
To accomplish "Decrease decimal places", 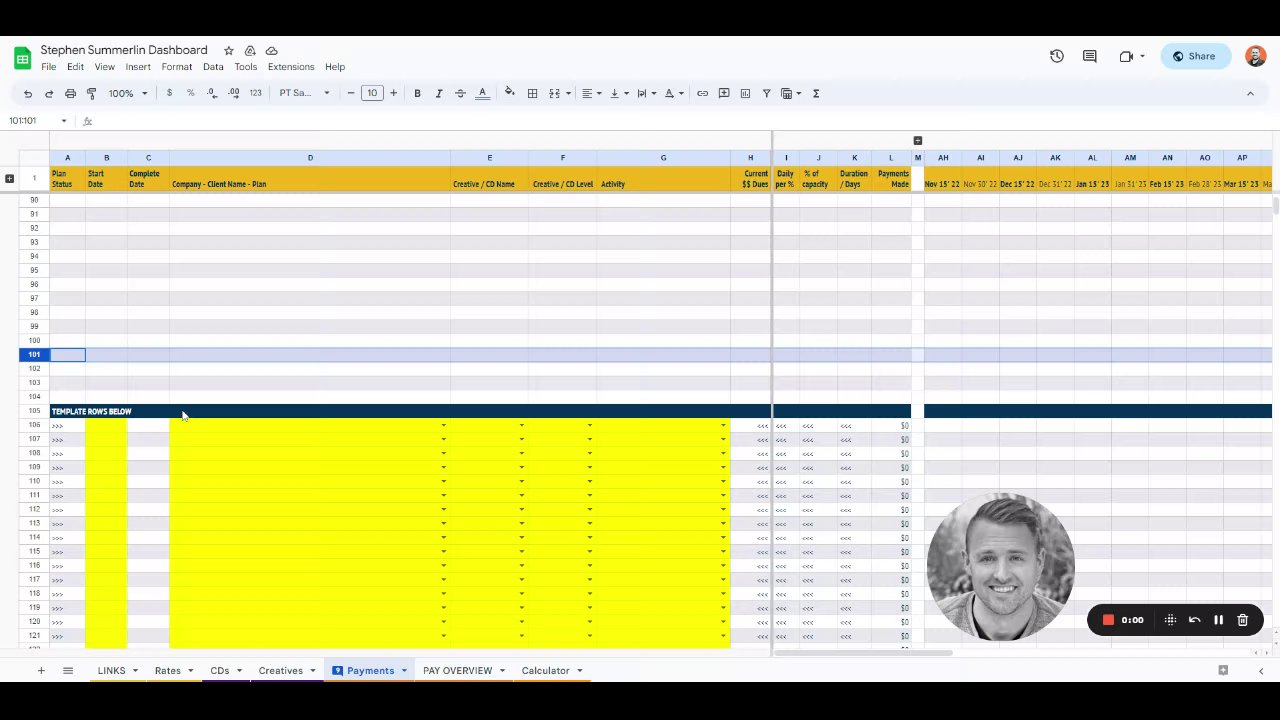I will point(211,93).
